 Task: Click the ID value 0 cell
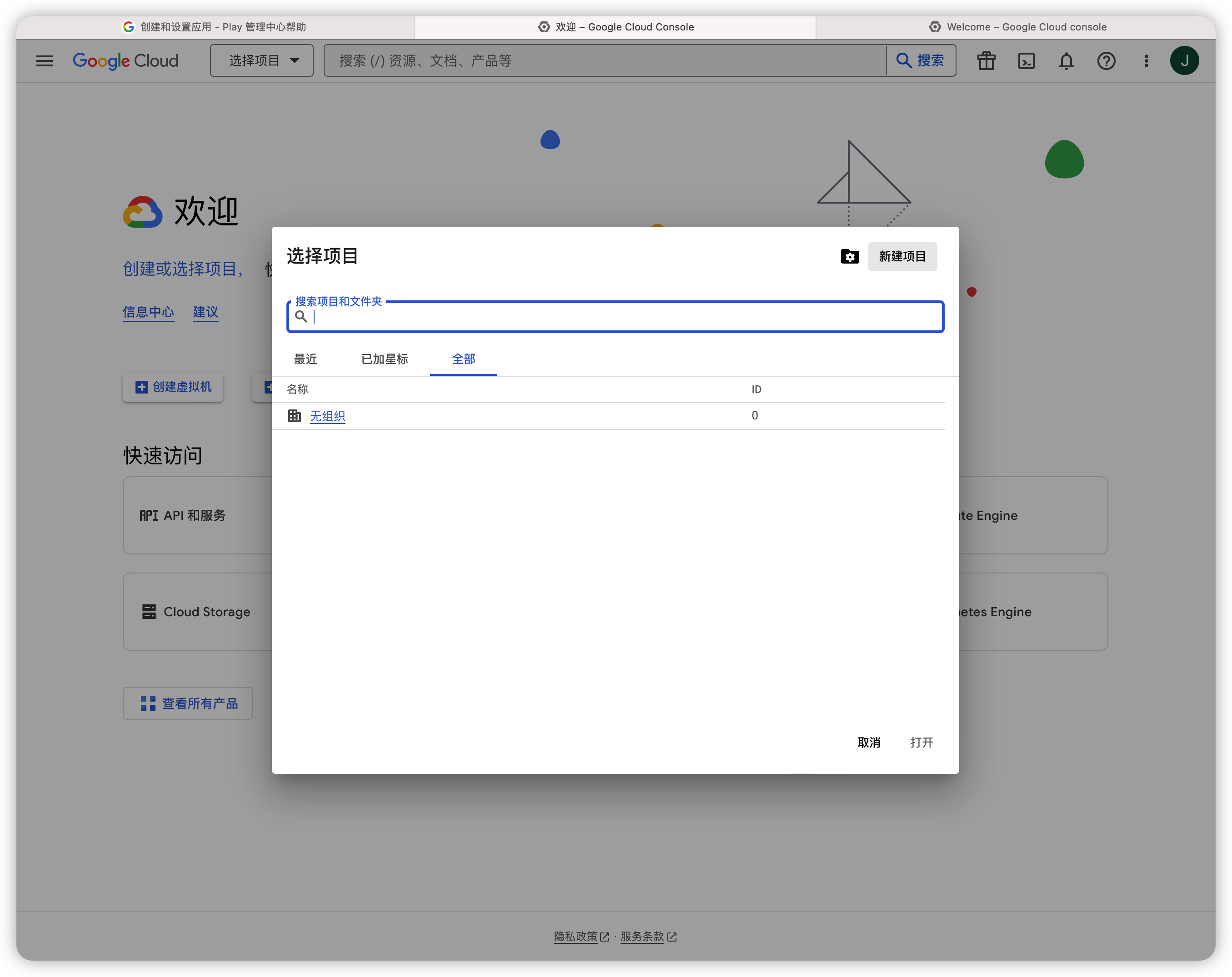click(x=754, y=415)
